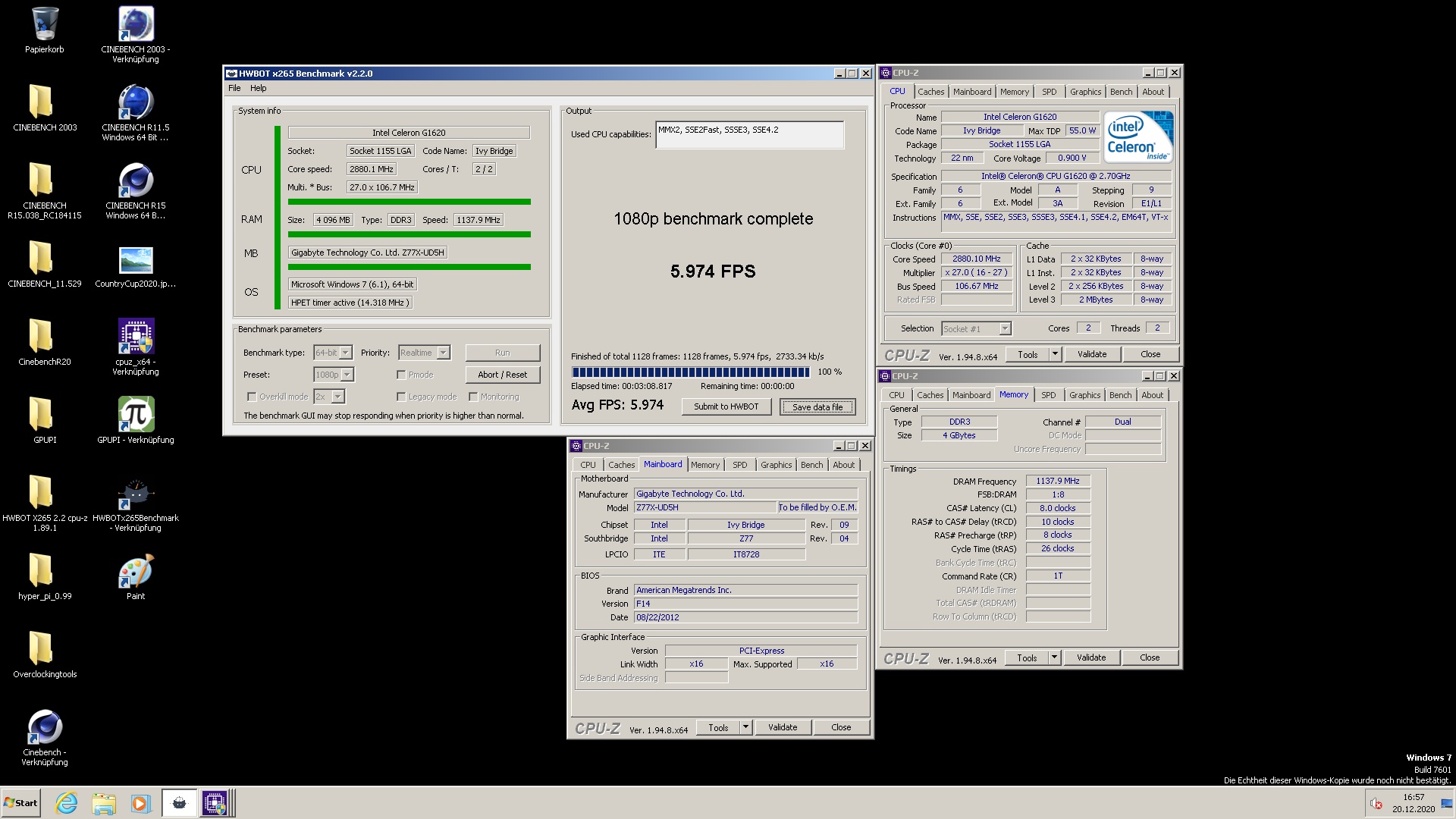Click the benchmark progress bar at 100%
This screenshot has width=1456, height=819.
691,372
